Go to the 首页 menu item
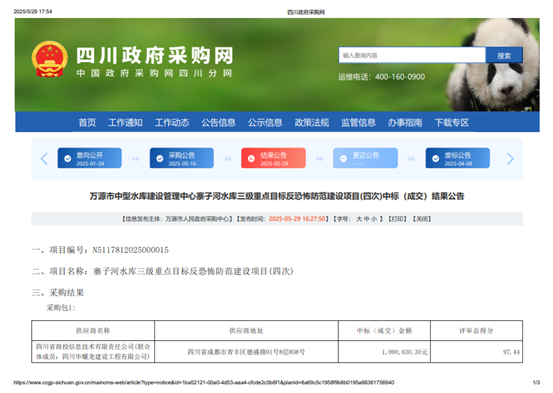This screenshot has height=393, width=553. point(87,122)
